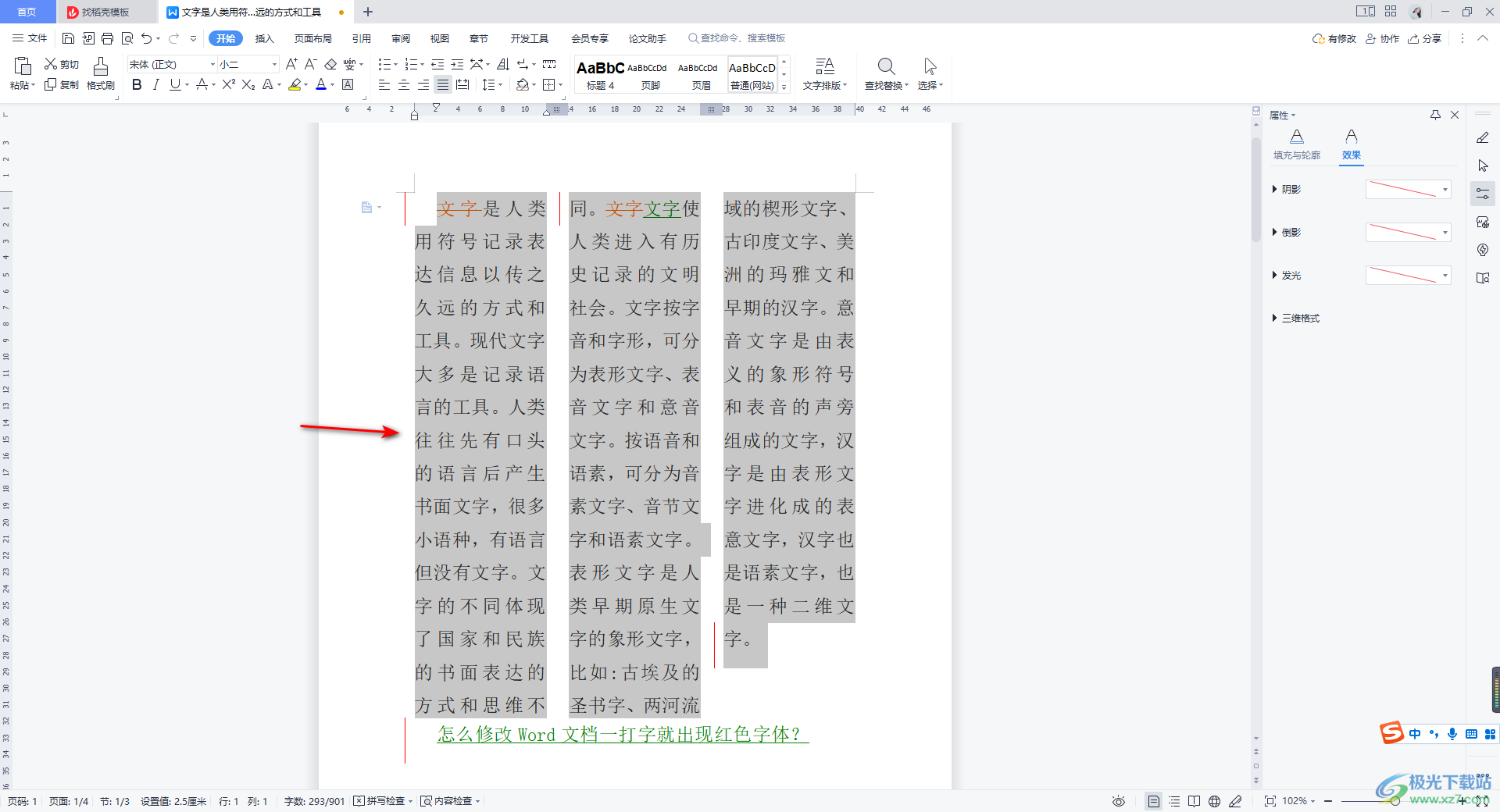This screenshot has width=1500, height=812.
Task: Open the Page Layout (页面布局) tab
Action: [312, 38]
